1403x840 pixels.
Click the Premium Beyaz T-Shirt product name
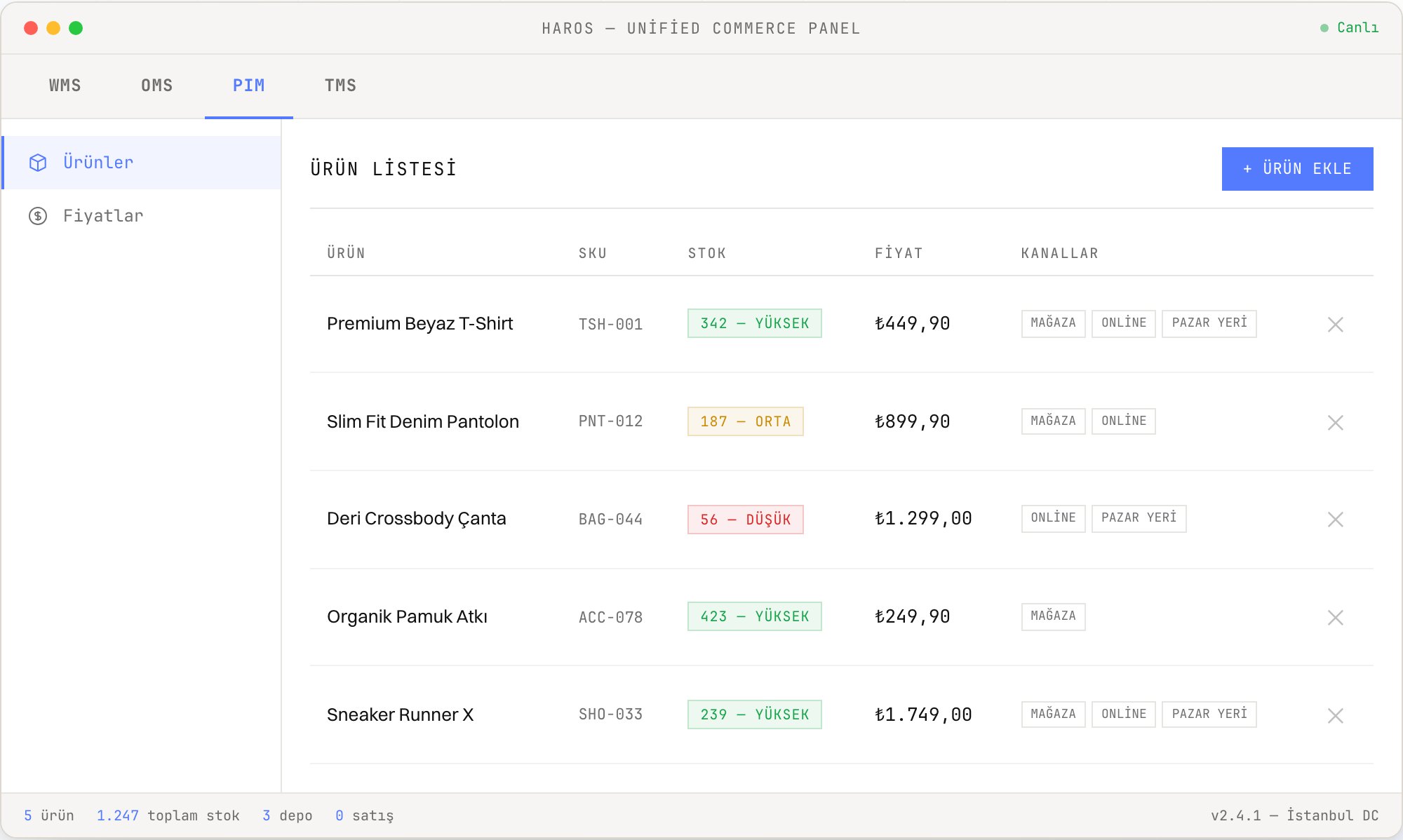(x=419, y=323)
